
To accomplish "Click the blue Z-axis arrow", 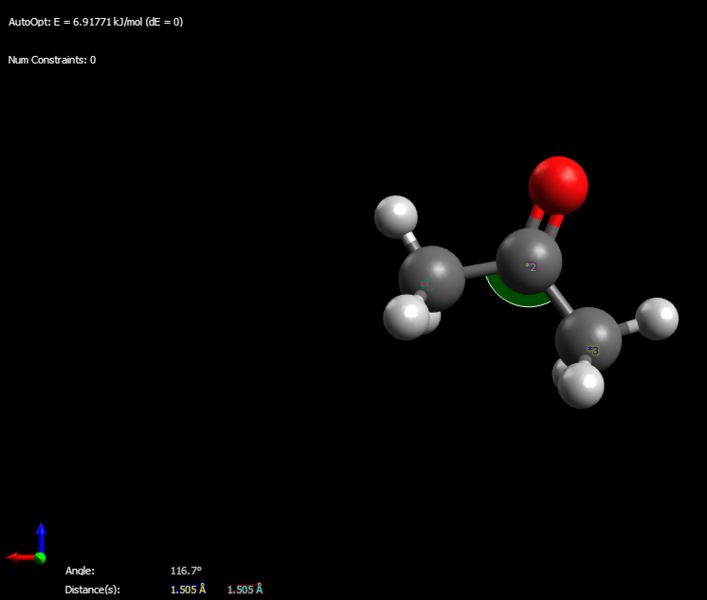I will pyautogui.click(x=41, y=536).
